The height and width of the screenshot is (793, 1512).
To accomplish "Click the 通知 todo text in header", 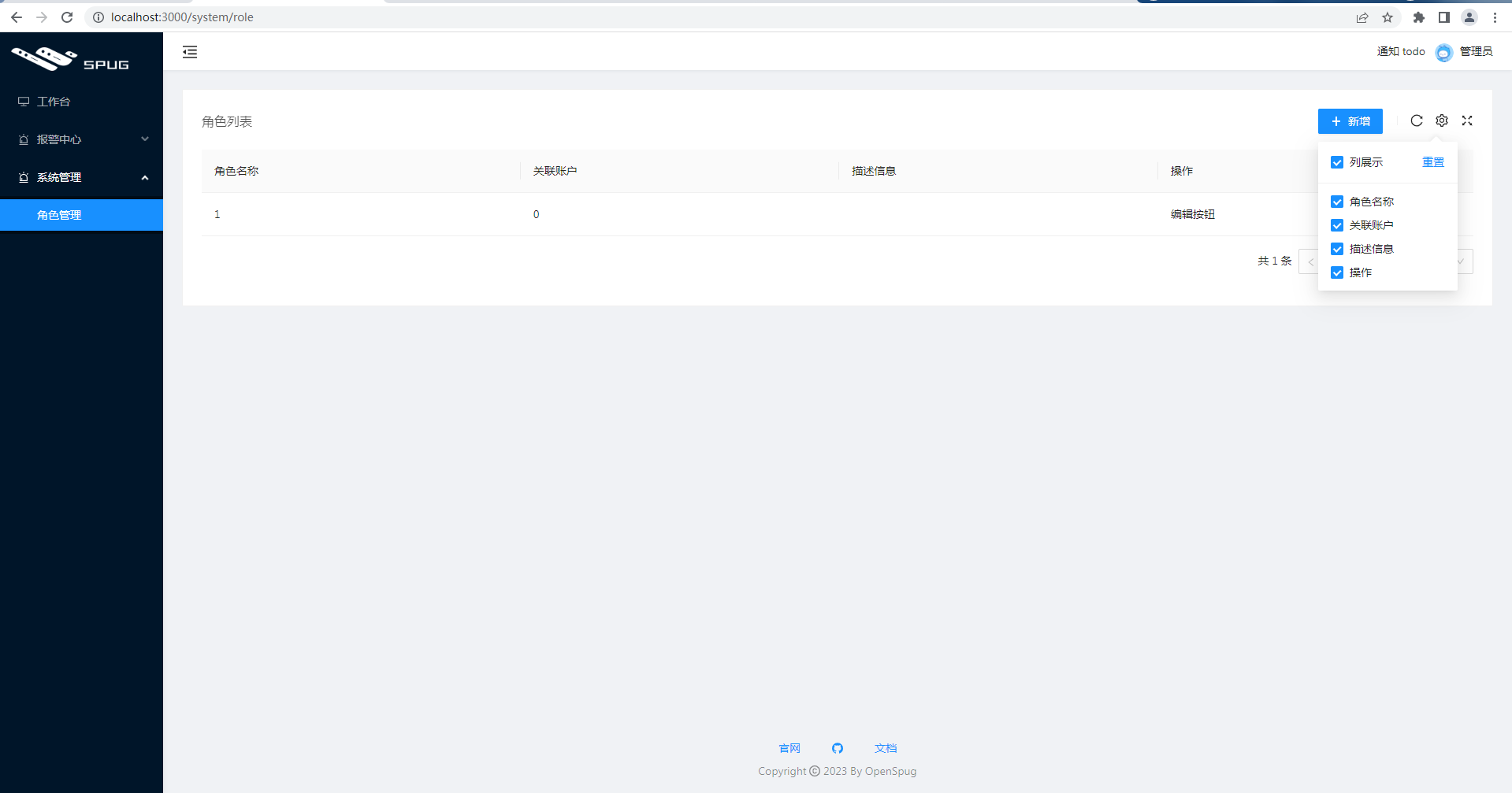I will [x=1401, y=52].
